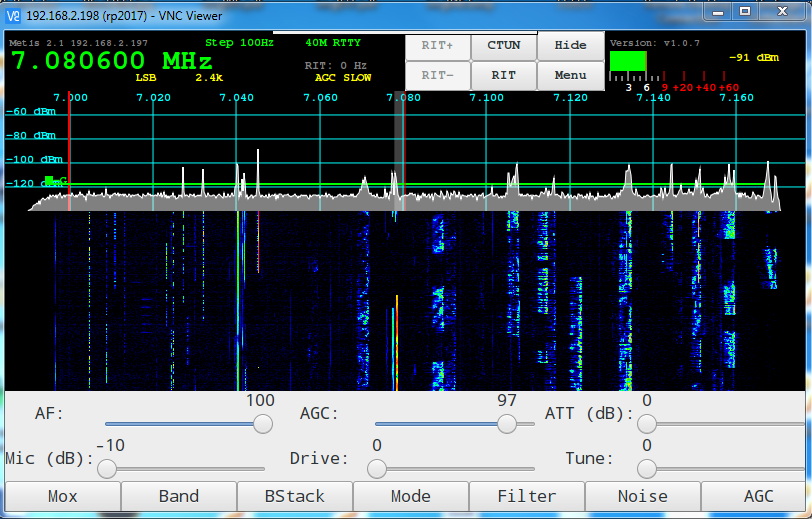Open the Band selection menu

pos(179,496)
